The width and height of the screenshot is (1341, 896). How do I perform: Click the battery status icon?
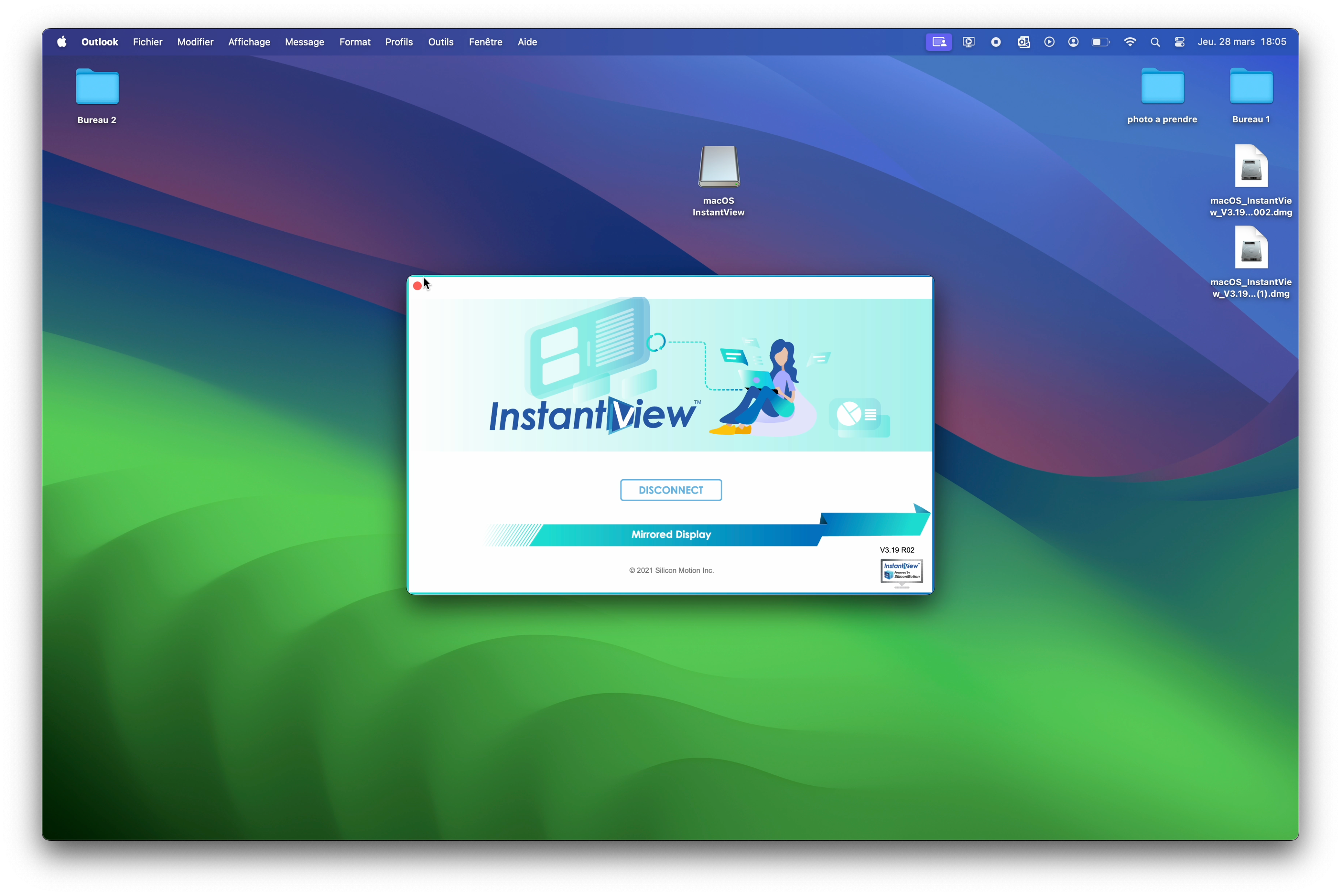[x=1100, y=42]
